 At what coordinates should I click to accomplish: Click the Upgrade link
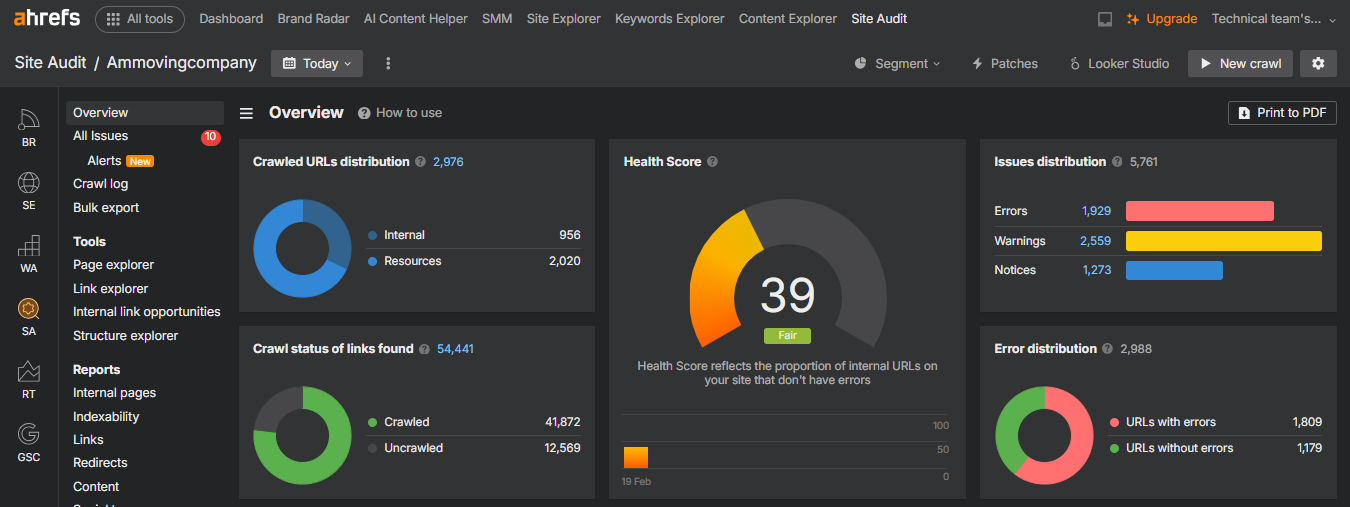(1161, 18)
